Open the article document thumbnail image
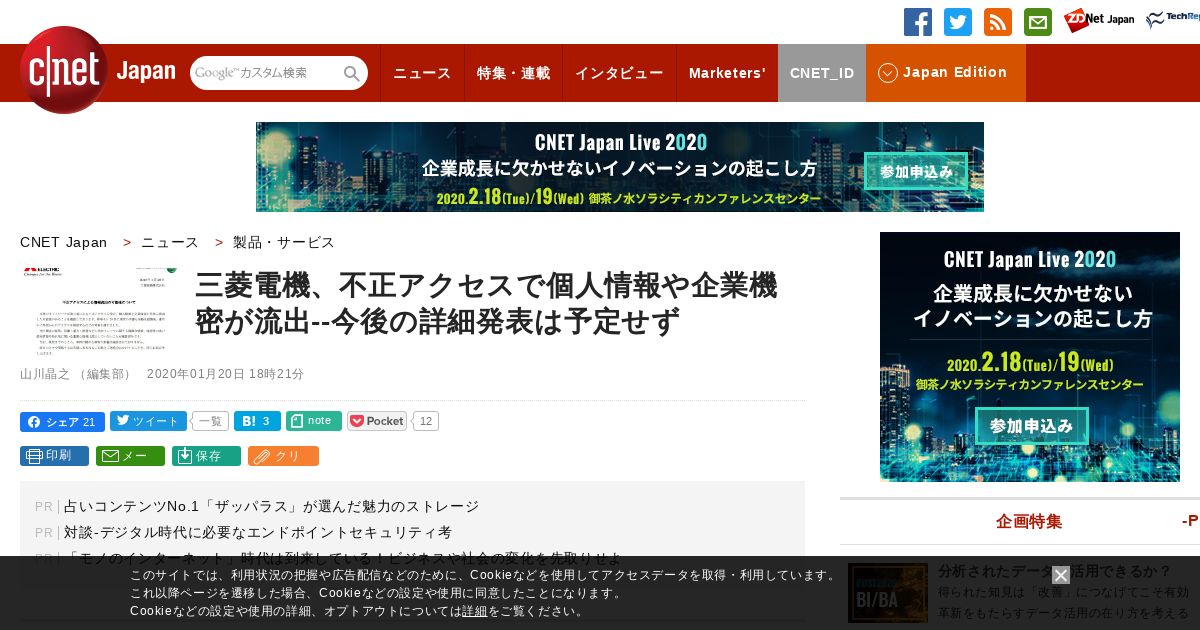Image resolution: width=1200 pixels, height=630 pixels. (x=98, y=311)
